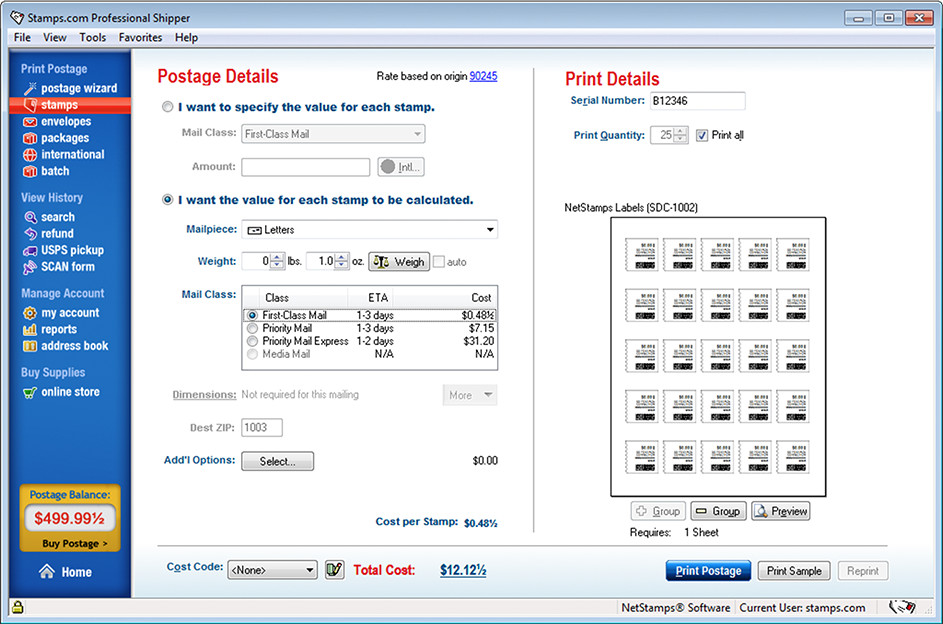Click the Amount input field
This screenshot has height=624, width=943.
306,167
